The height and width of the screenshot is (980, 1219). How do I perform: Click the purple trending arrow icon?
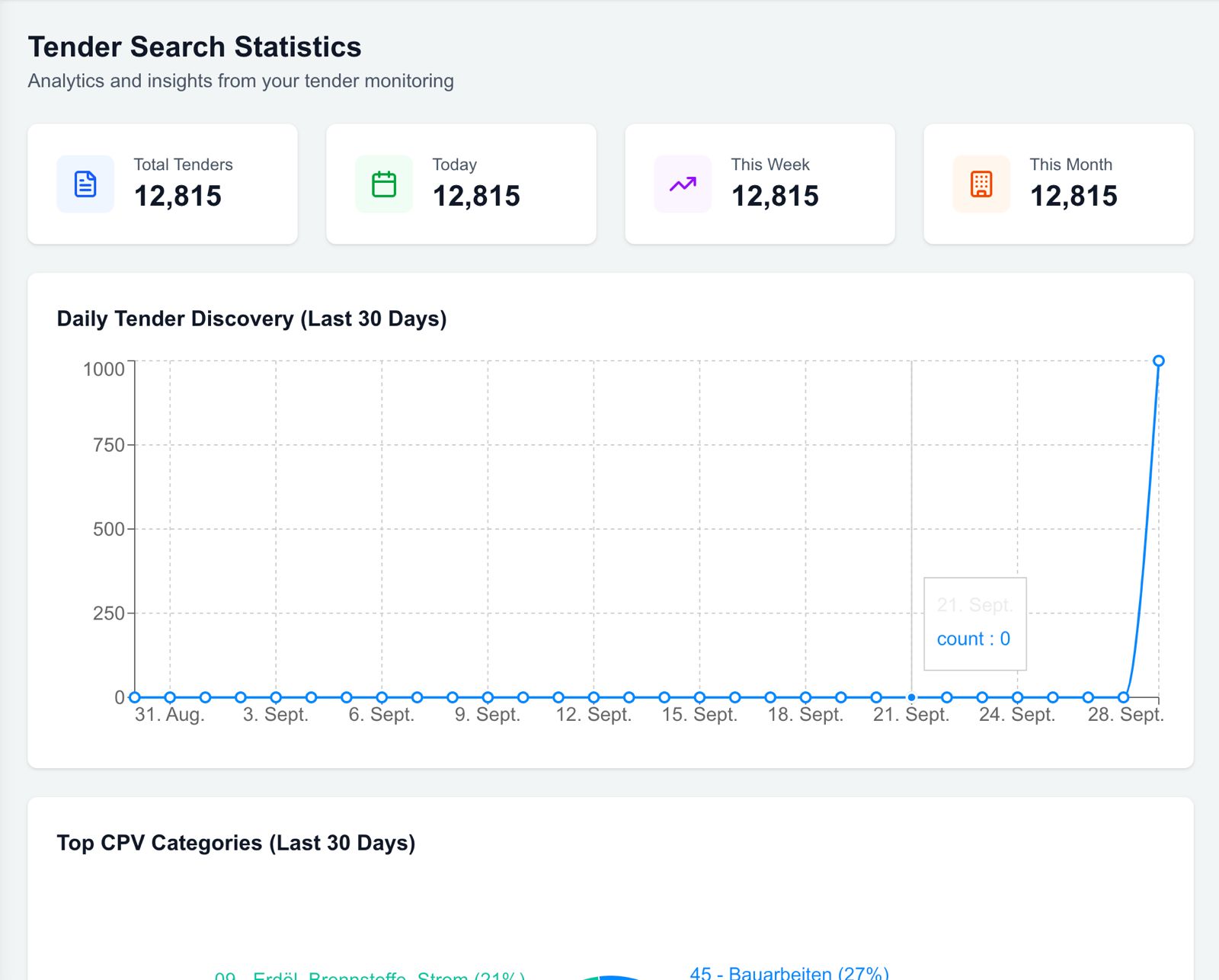683,184
